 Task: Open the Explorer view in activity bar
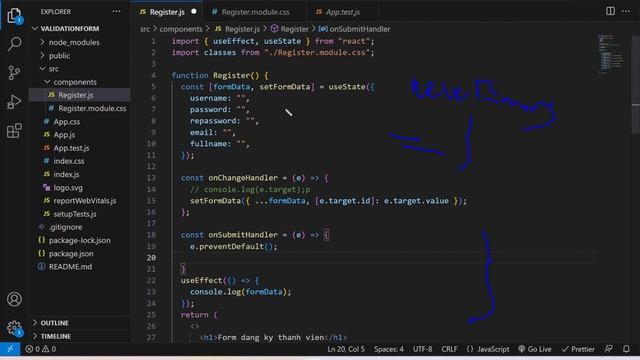tap(14, 16)
